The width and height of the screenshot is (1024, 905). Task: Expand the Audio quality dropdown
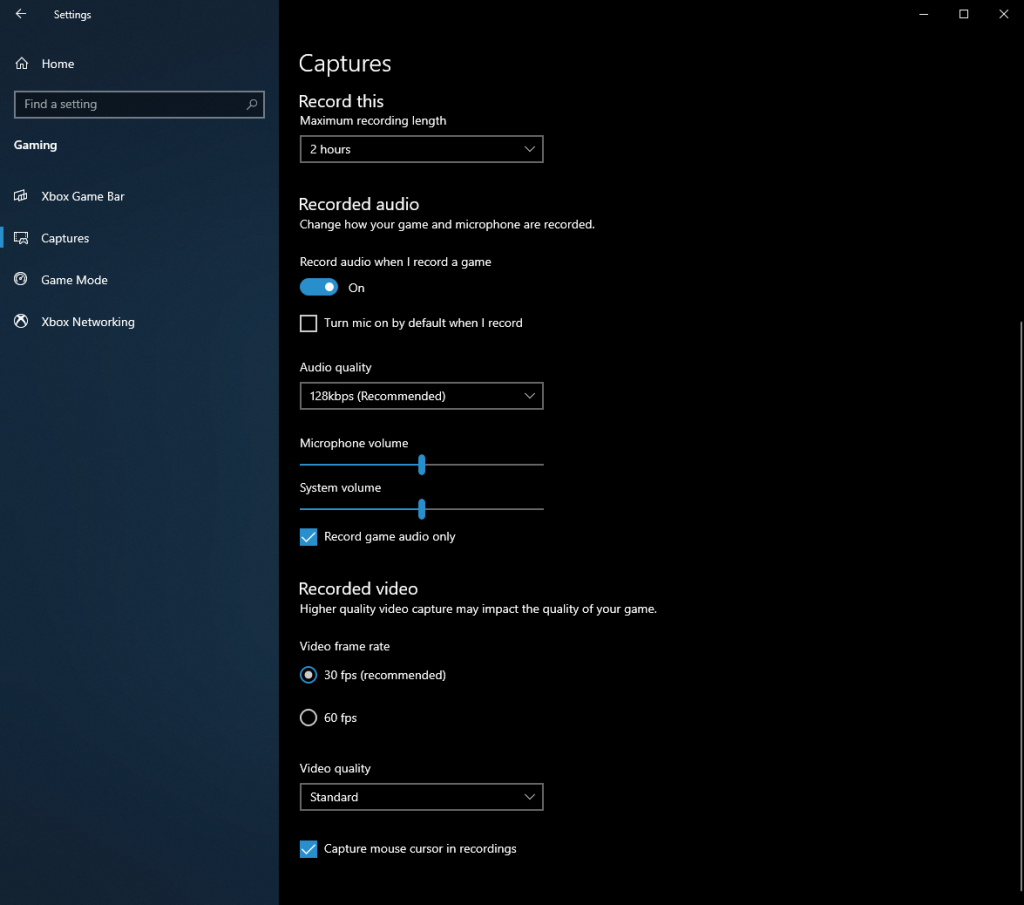tap(421, 396)
